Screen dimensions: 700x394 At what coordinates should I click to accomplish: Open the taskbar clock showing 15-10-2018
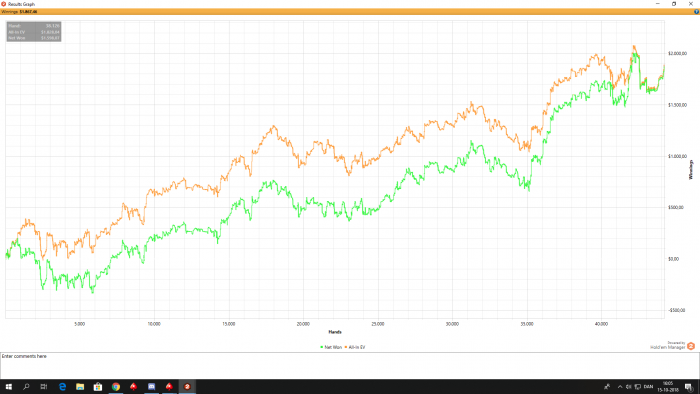pyautogui.click(x=668, y=387)
